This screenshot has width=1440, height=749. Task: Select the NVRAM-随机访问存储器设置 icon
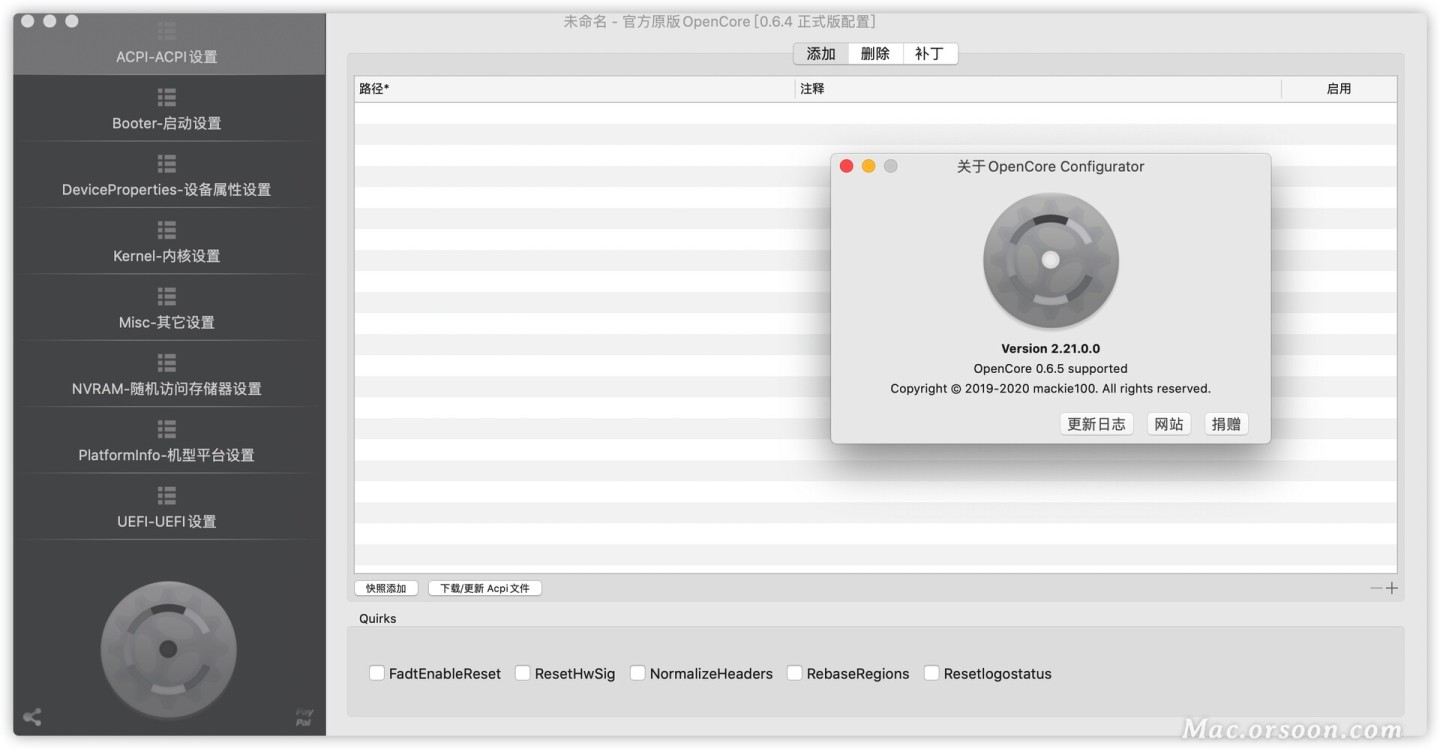(166, 362)
